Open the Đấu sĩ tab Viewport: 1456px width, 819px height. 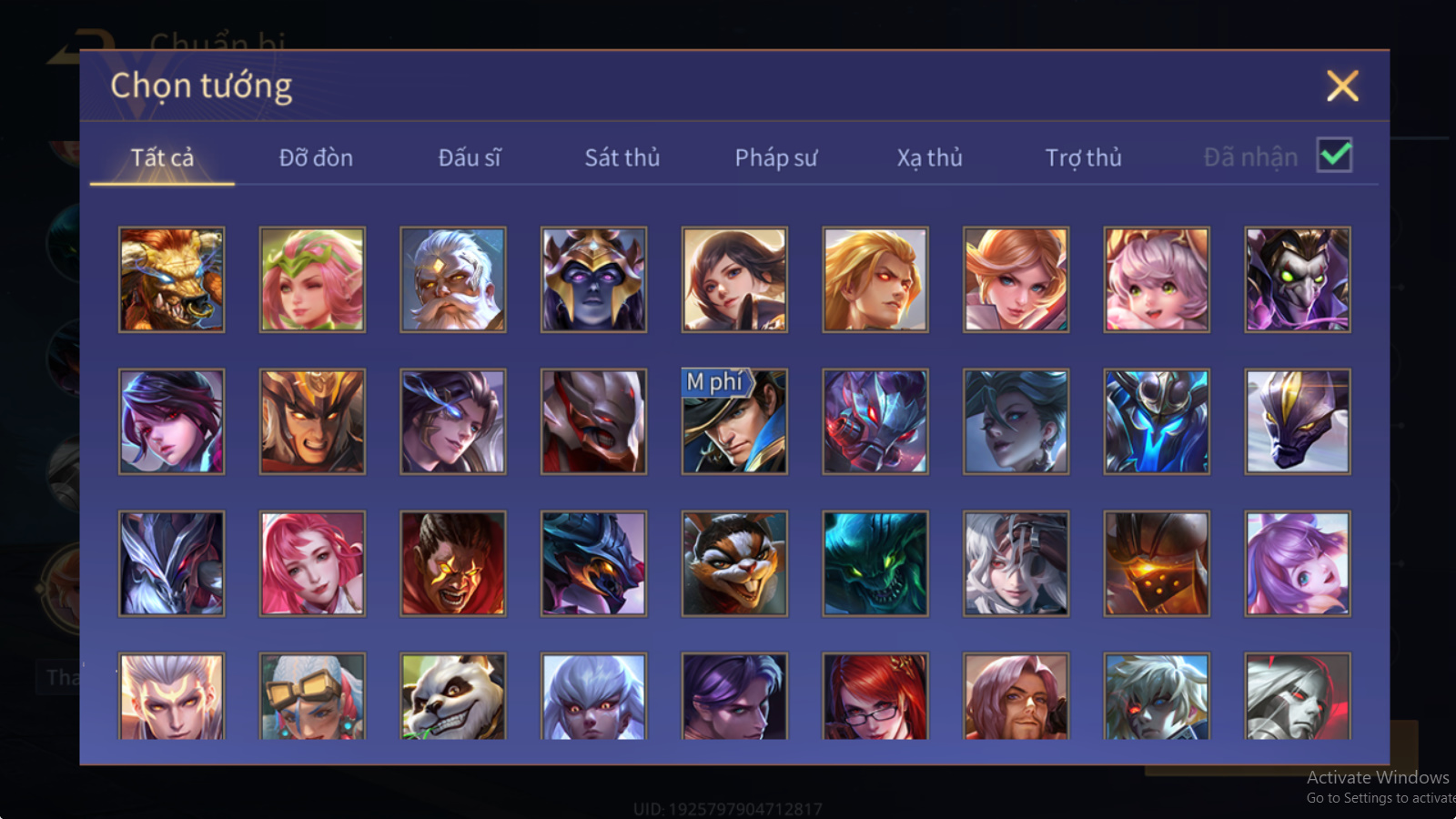[470, 157]
